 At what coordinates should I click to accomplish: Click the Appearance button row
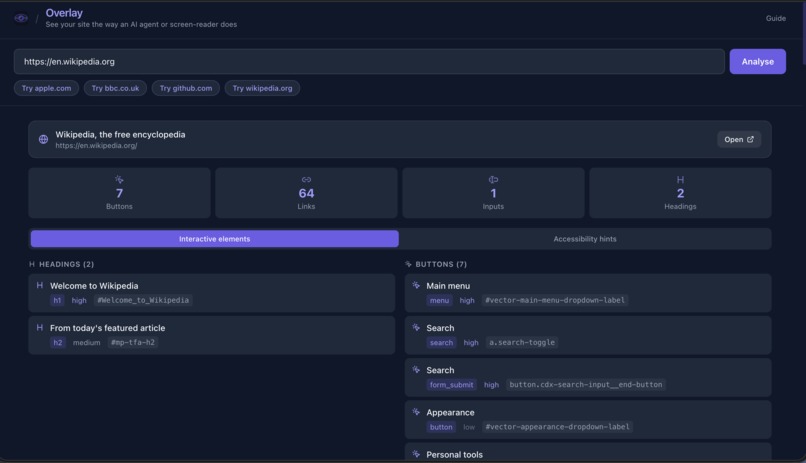tap(588, 419)
